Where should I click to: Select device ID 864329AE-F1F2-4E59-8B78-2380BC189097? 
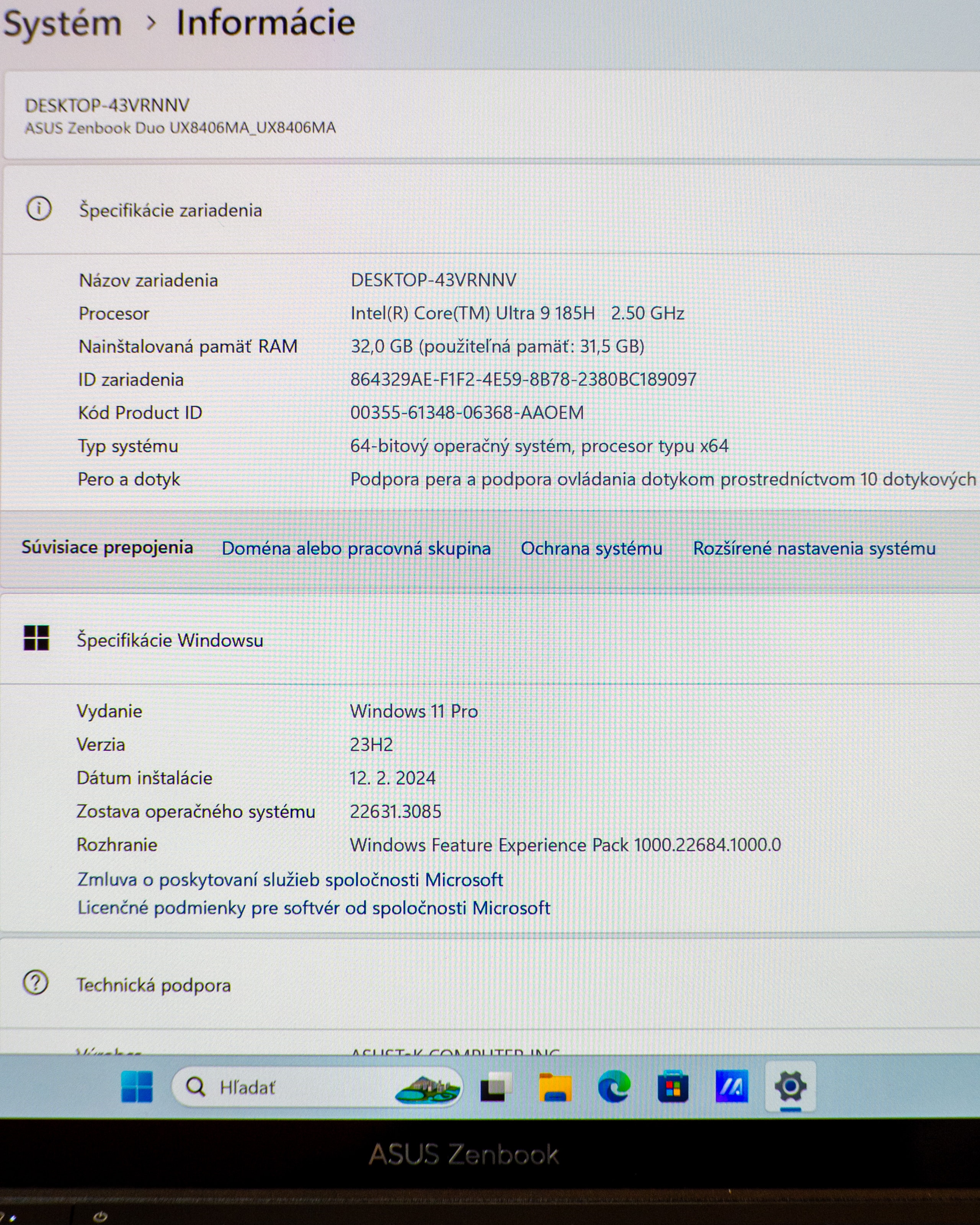coord(523,379)
